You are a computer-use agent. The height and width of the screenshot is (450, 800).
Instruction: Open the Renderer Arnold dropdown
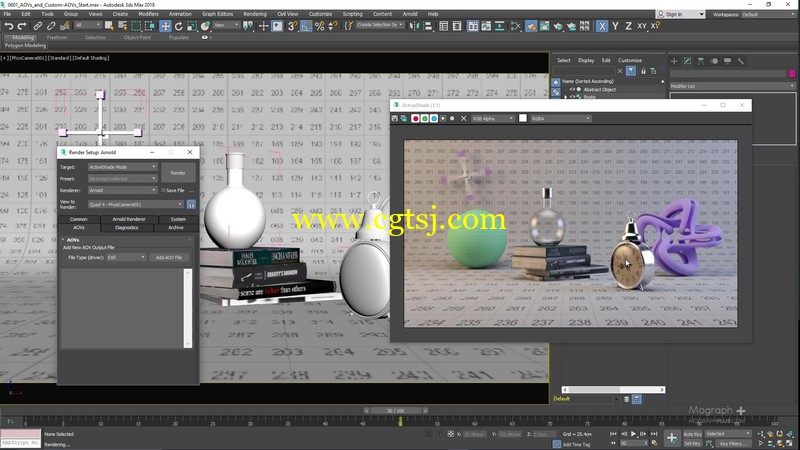(x=122, y=190)
